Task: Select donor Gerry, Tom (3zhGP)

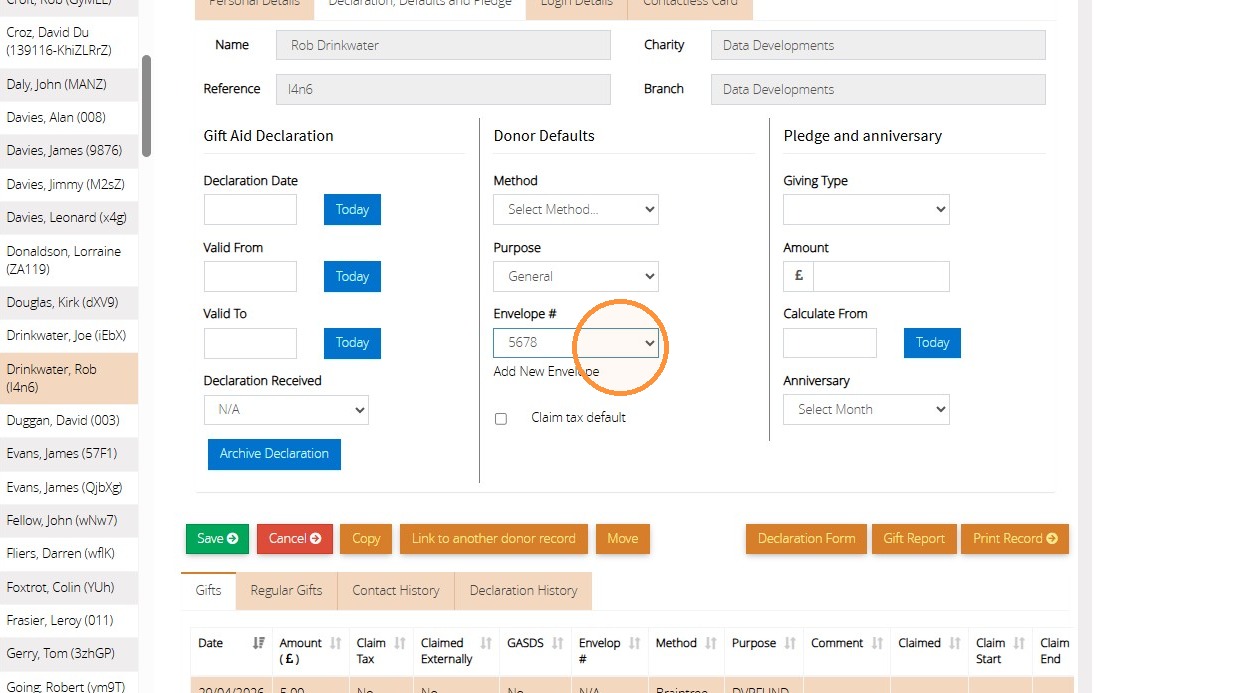Action: [69, 653]
